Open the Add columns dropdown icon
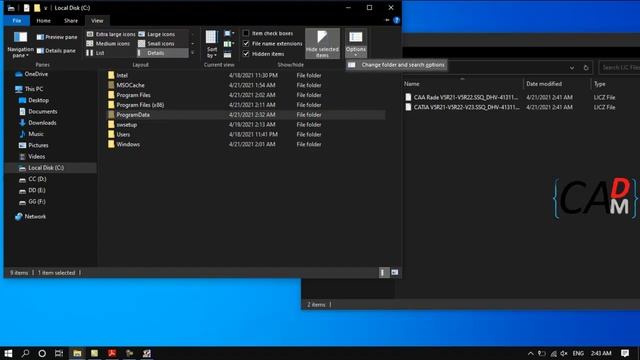The width and height of the screenshot is (640, 360). 229,44
